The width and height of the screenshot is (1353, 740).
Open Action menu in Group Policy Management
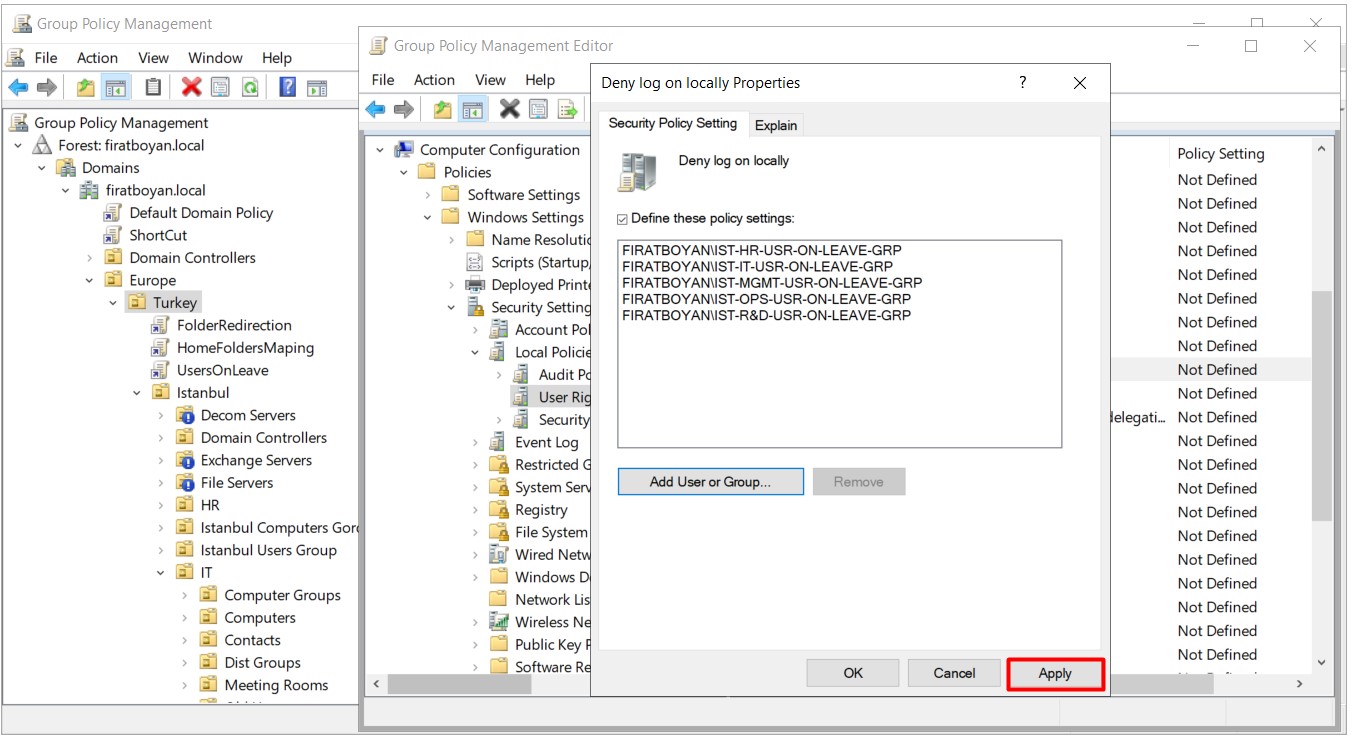click(x=97, y=58)
